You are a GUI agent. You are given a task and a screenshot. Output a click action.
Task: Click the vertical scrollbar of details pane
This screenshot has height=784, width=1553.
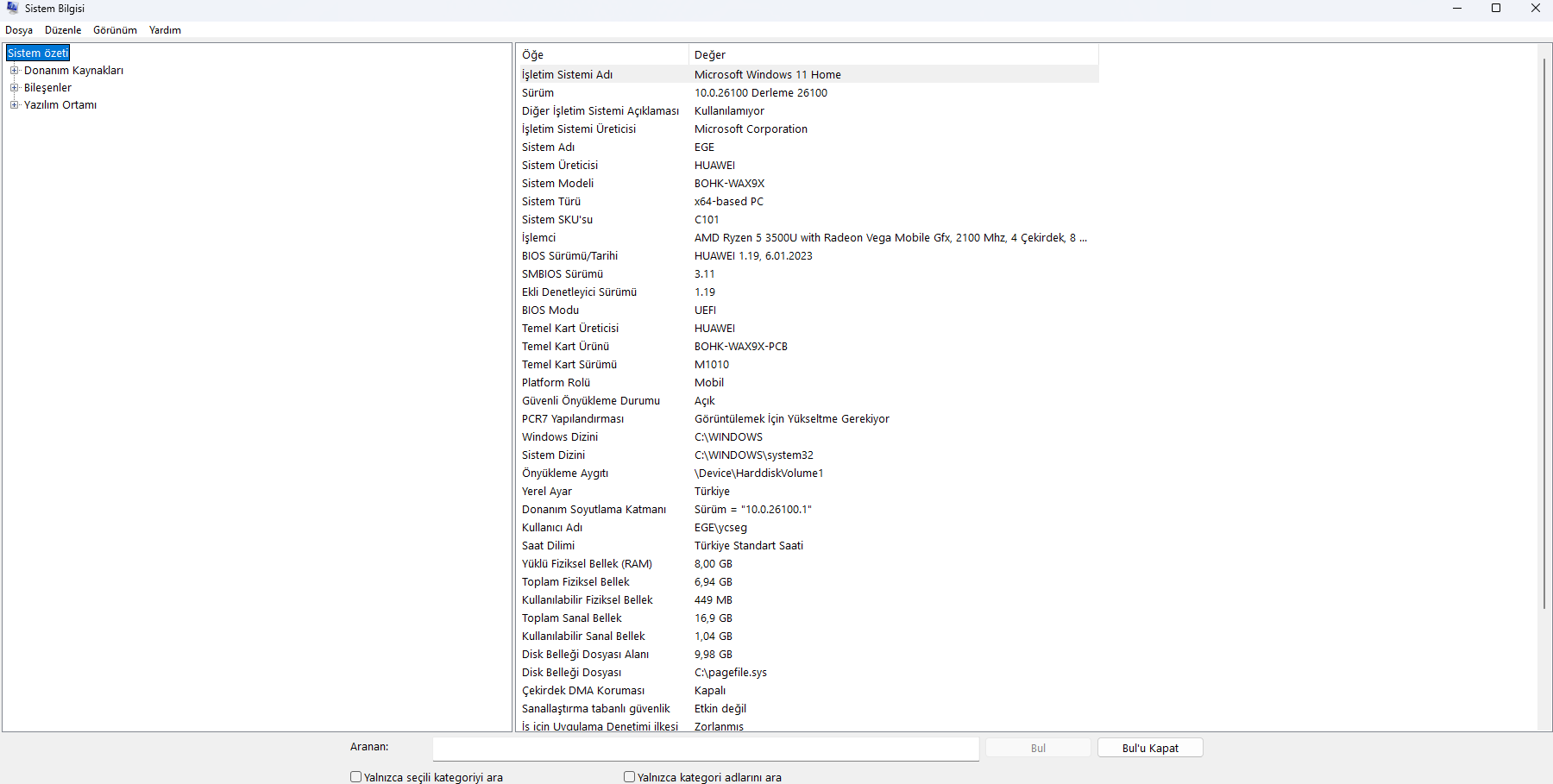click(1544, 333)
